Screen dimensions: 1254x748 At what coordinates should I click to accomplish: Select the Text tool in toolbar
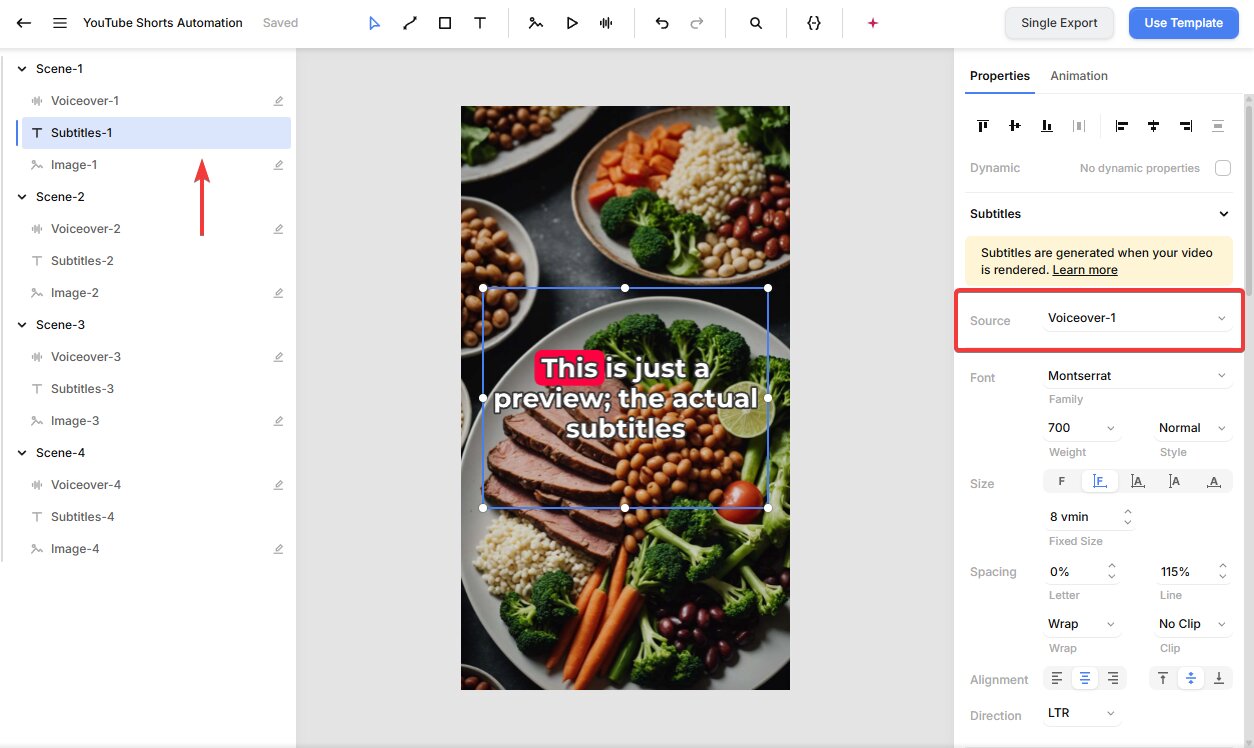(480, 23)
